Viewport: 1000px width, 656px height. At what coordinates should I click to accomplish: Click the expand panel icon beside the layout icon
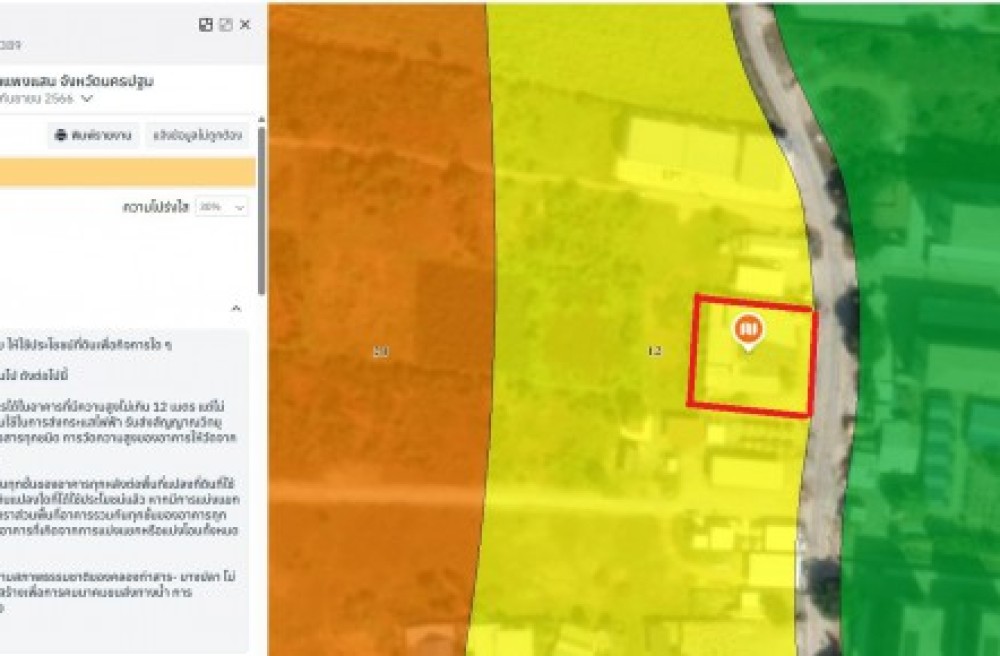pos(225,25)
